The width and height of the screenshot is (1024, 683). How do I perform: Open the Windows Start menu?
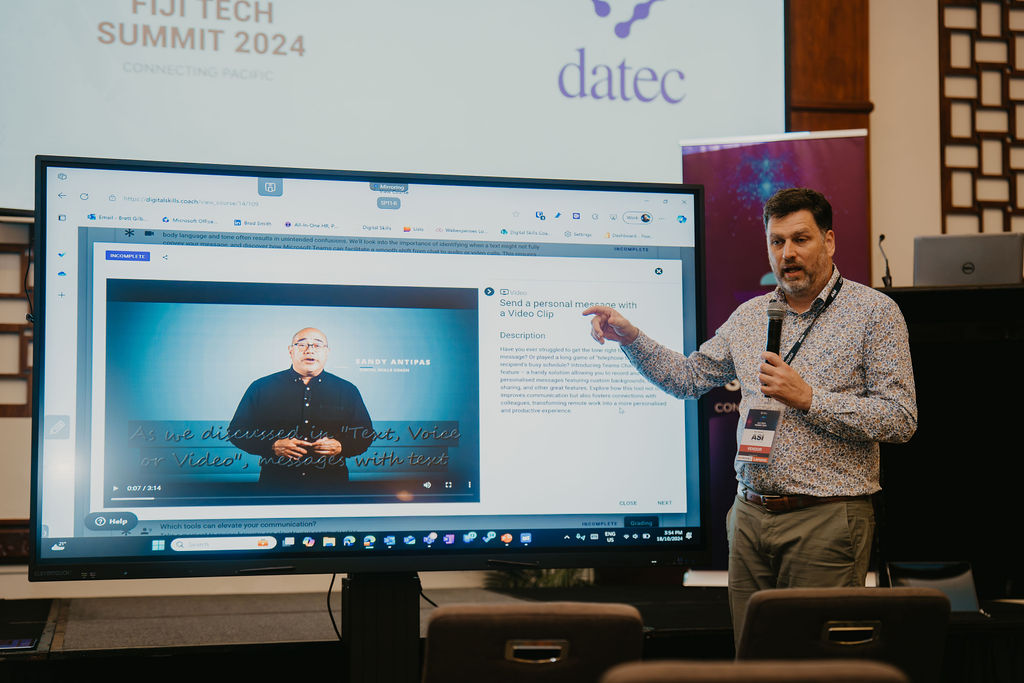157,545
